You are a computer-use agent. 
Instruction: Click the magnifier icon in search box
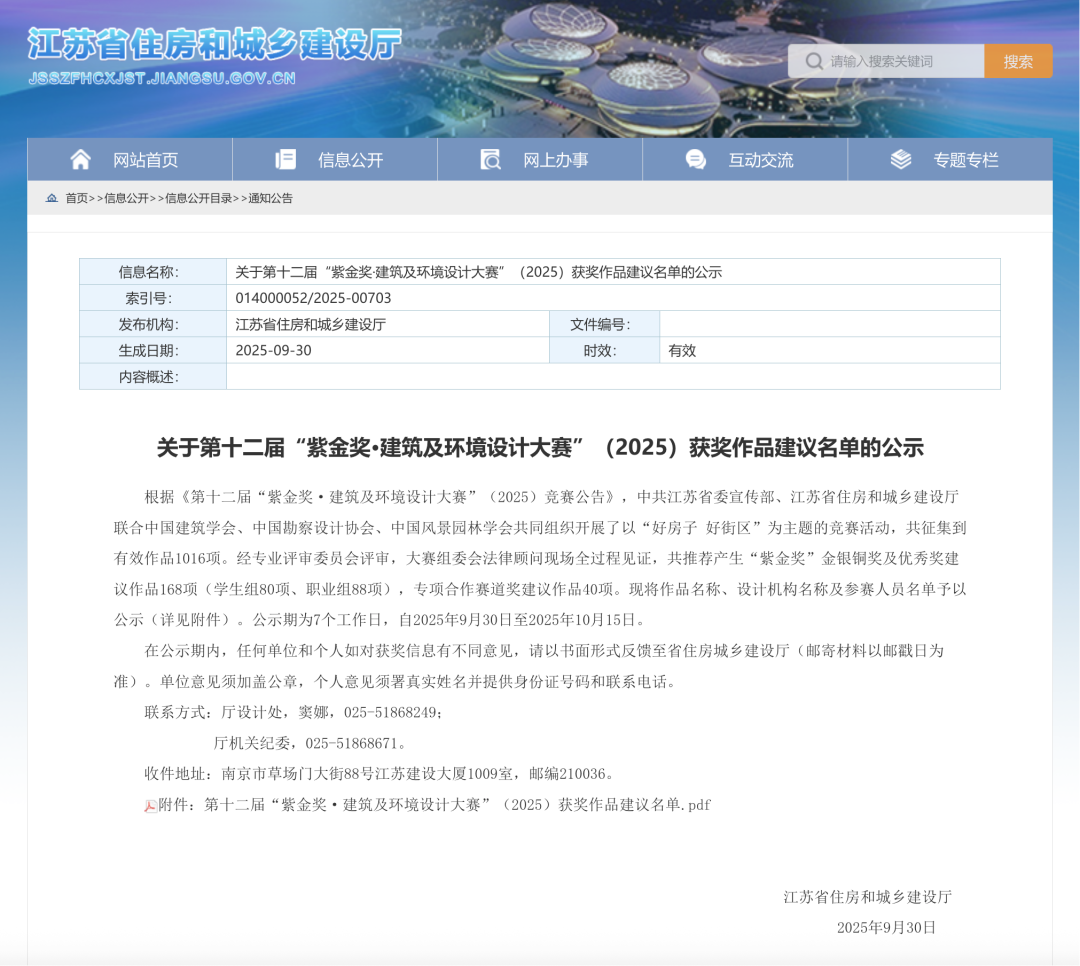click(814, 62)
